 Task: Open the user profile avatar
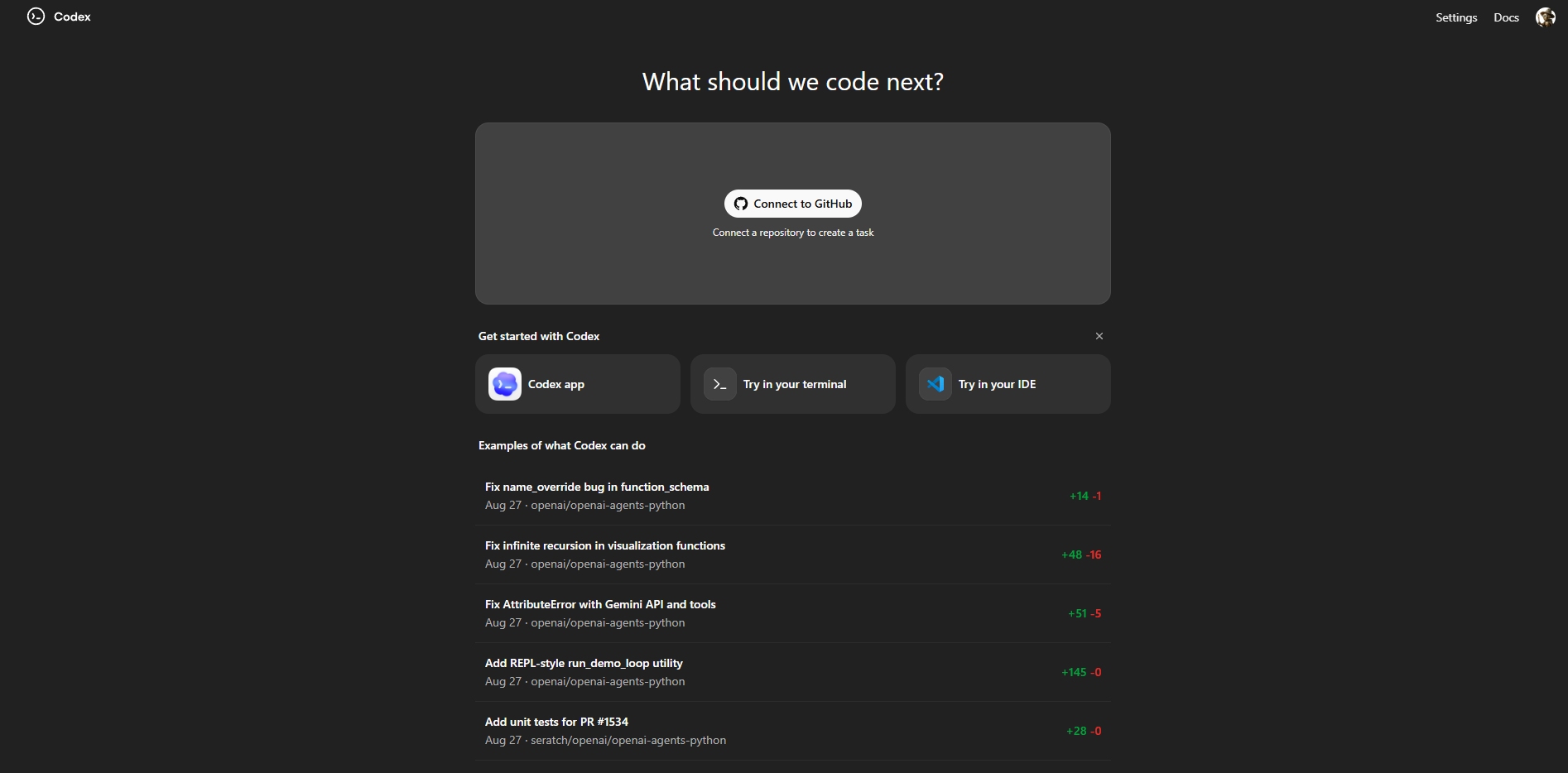click(1545, 17)
